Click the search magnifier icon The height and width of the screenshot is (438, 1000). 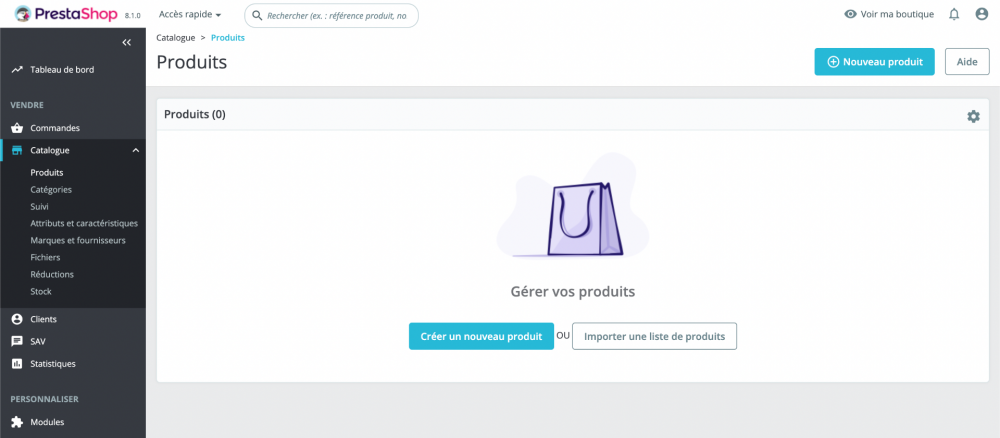(x=258, y=15)
